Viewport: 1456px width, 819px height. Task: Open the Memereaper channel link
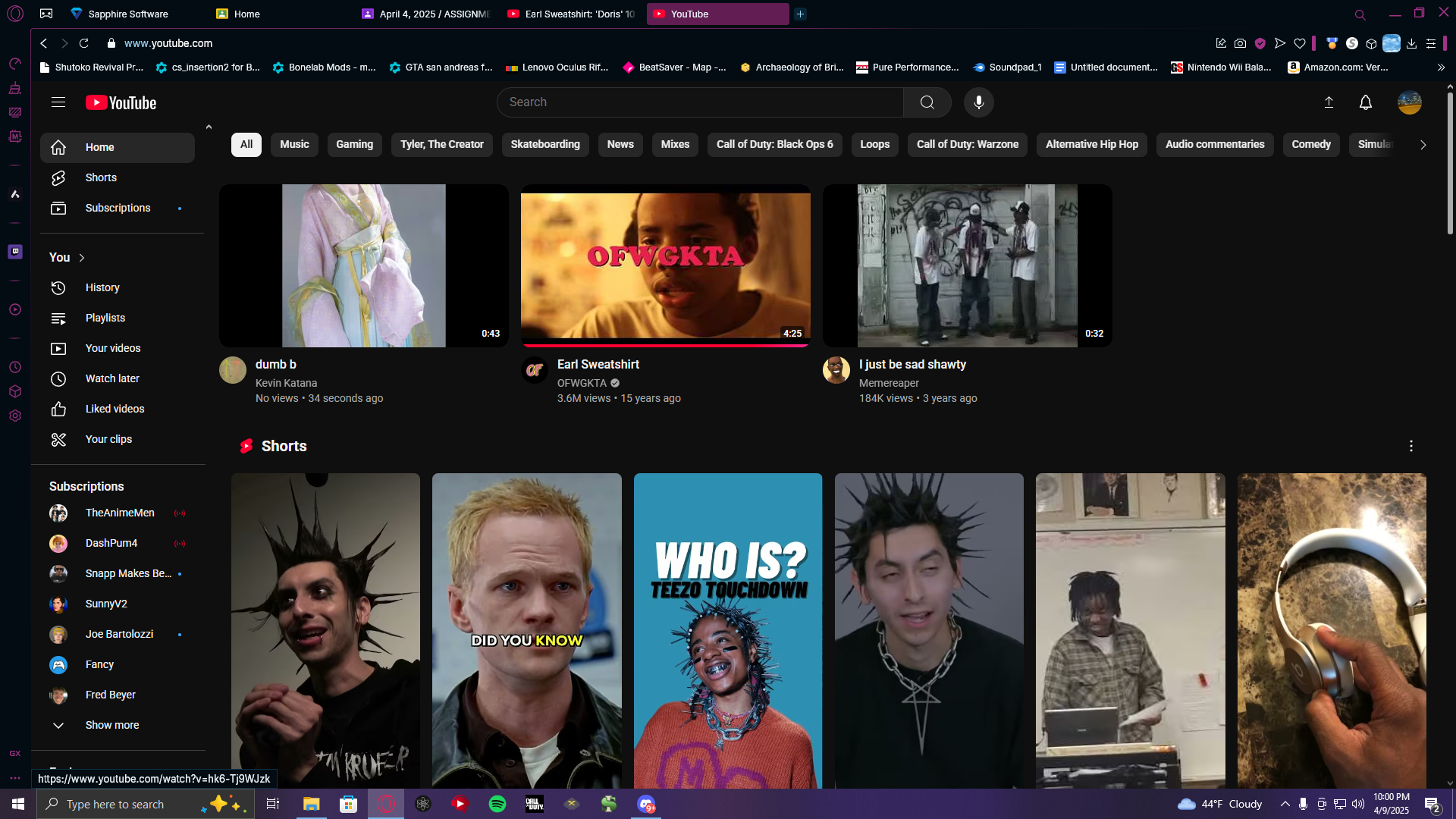click(x=889, y=383)
